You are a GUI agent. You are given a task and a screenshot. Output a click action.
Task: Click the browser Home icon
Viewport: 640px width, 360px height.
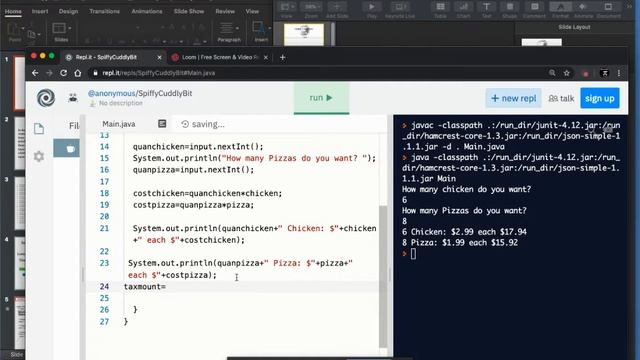tap(78, 73)
